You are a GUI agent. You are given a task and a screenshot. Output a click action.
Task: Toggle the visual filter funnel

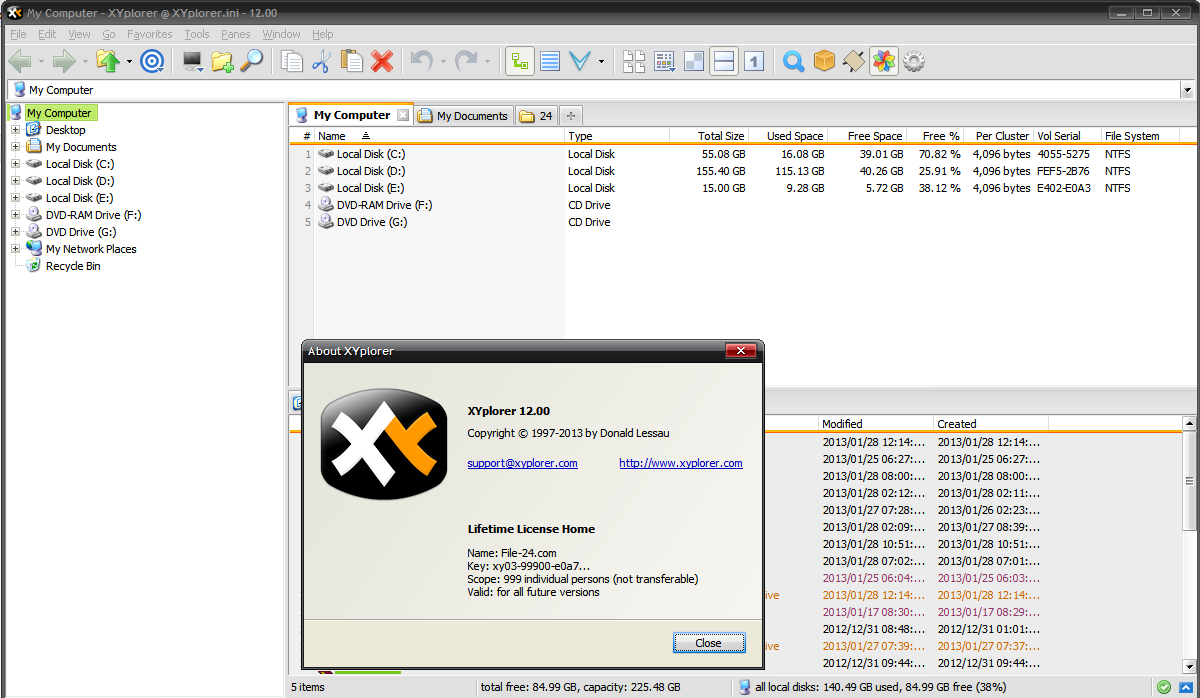pyautogui.click(x=579, y=62)
